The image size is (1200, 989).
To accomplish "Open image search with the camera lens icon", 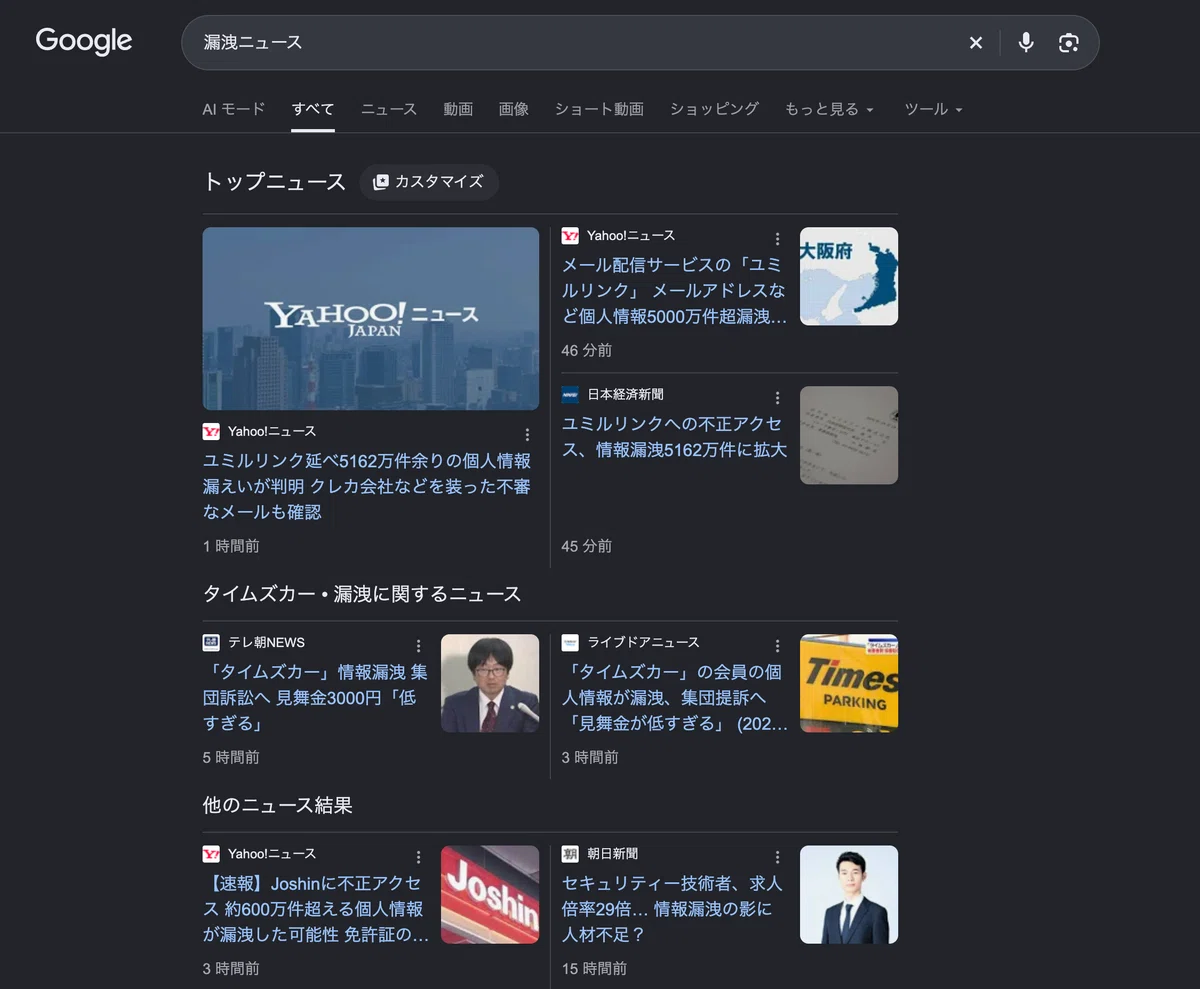I will pyautogui.click(x=1069, y=42).
